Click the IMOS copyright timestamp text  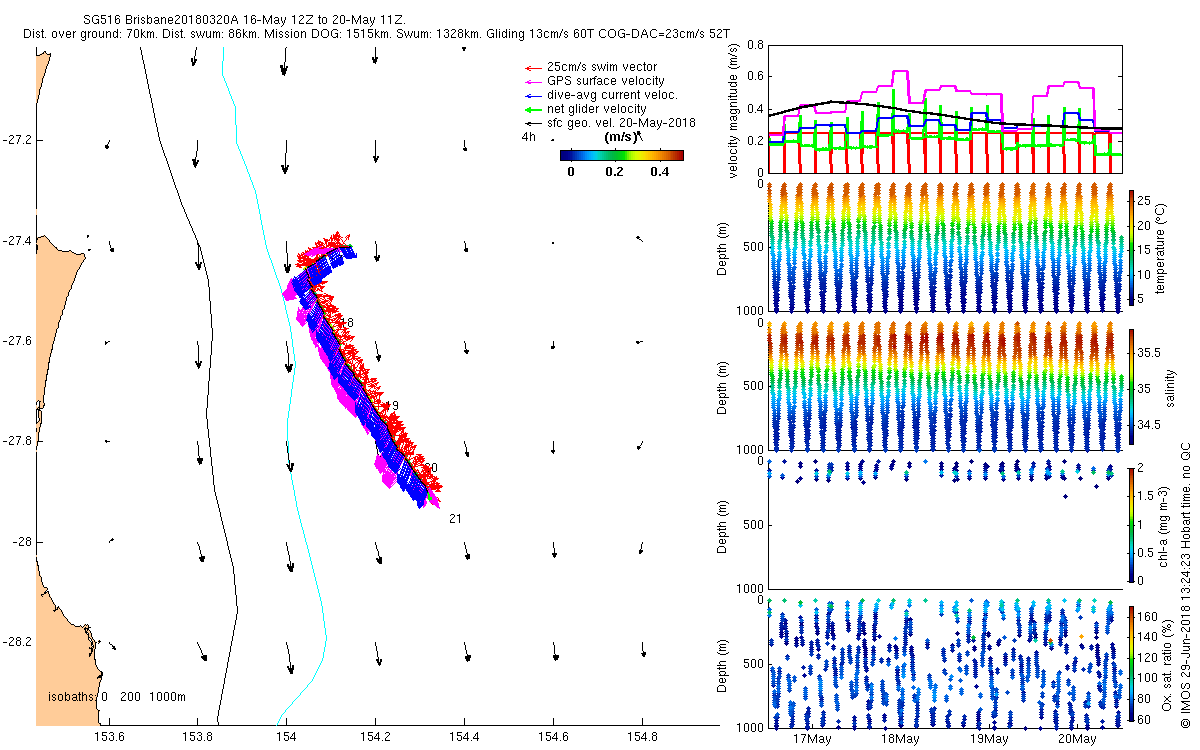(1185, 586)
